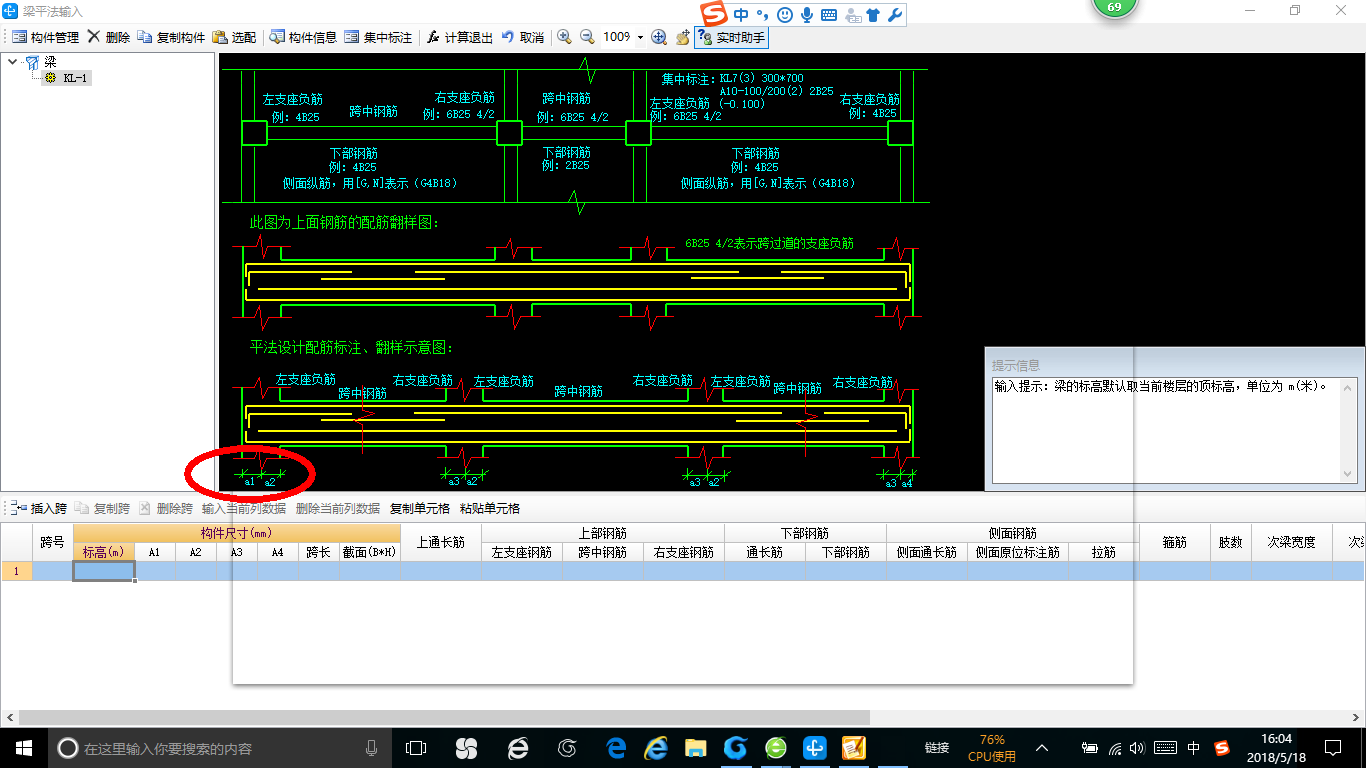Select row 1 header in the table
This screenshot has width=1366, height=768.
tap(16, 571)
